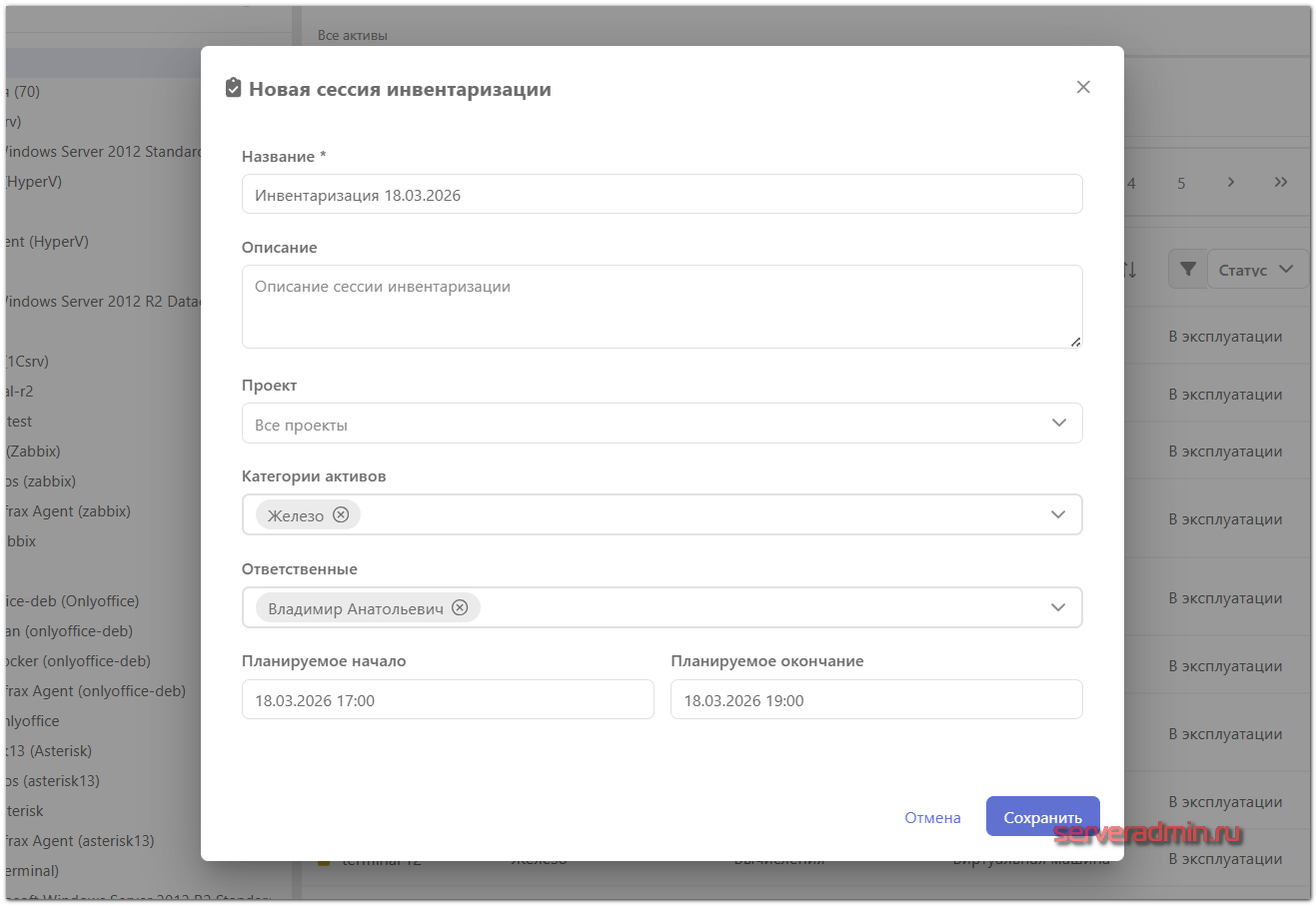
Task: Open the Статус filter dropdown
Action: (x=1257, y=269)
